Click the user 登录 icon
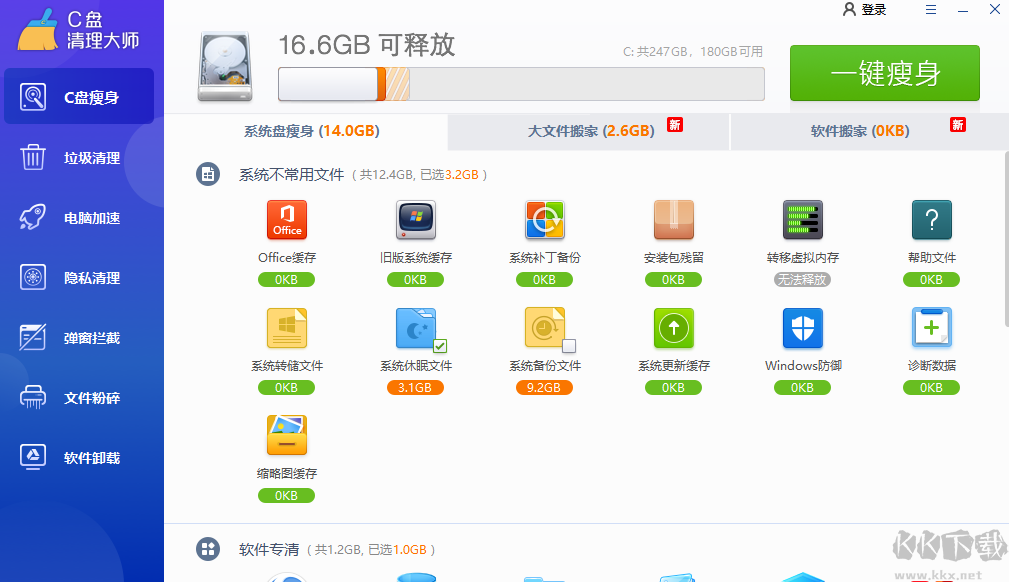The image size is (1009, 582). [849, 10]
